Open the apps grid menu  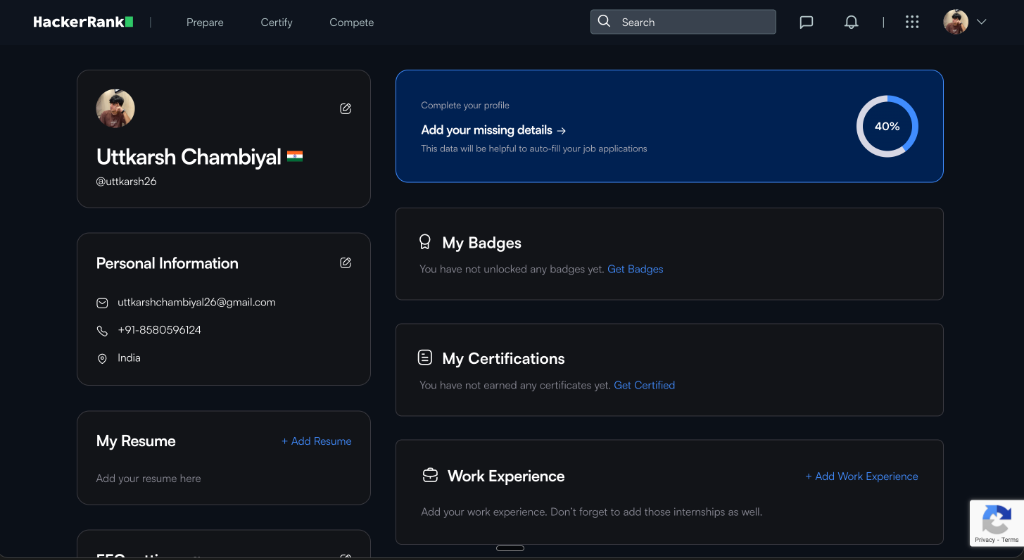pos(912,22)
